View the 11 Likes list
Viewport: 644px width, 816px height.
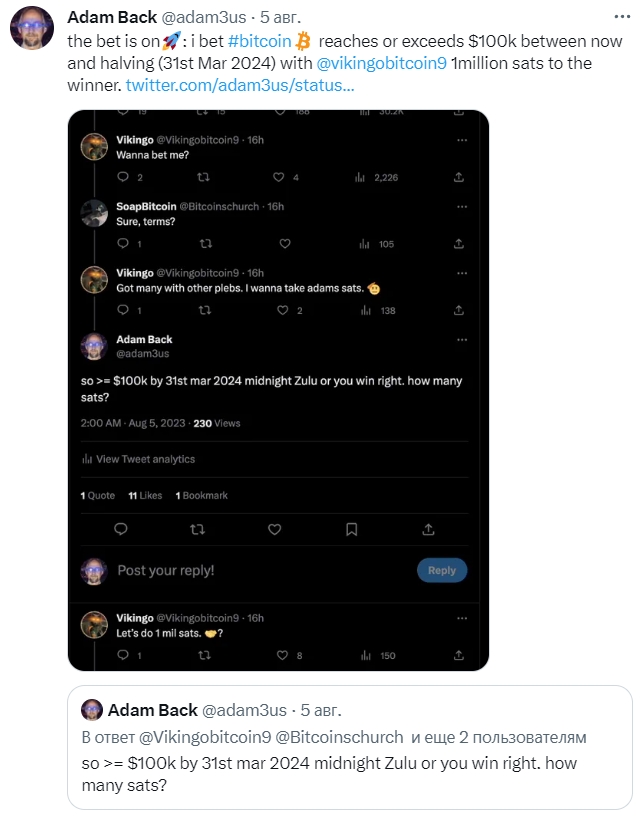click(x=145, y=495)
